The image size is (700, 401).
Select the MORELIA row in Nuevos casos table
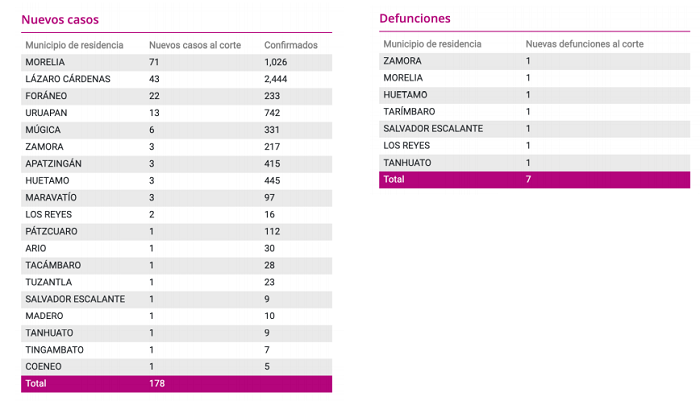[176, 62]
